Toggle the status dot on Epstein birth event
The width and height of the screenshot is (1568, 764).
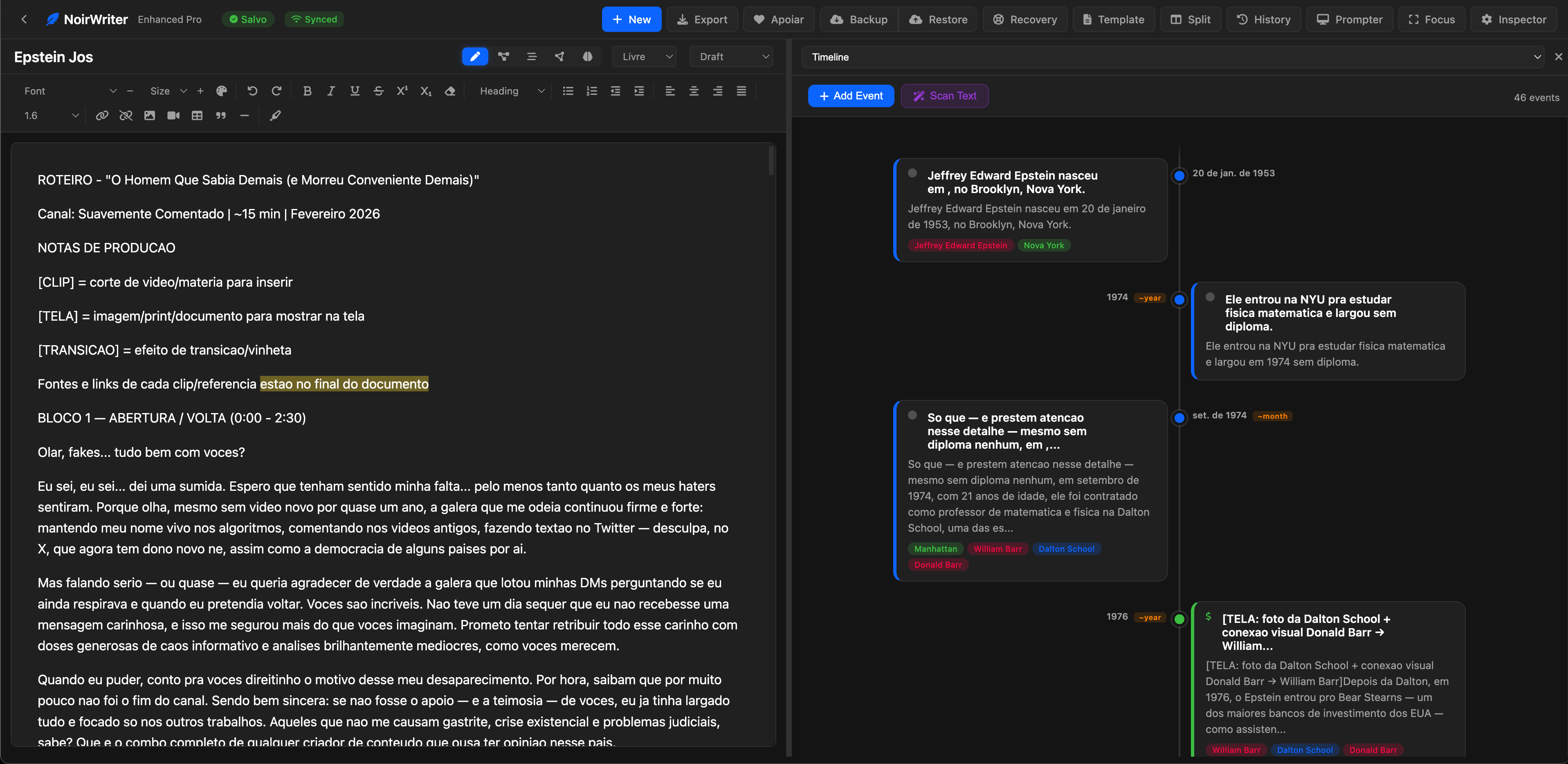tap(912, 173)
